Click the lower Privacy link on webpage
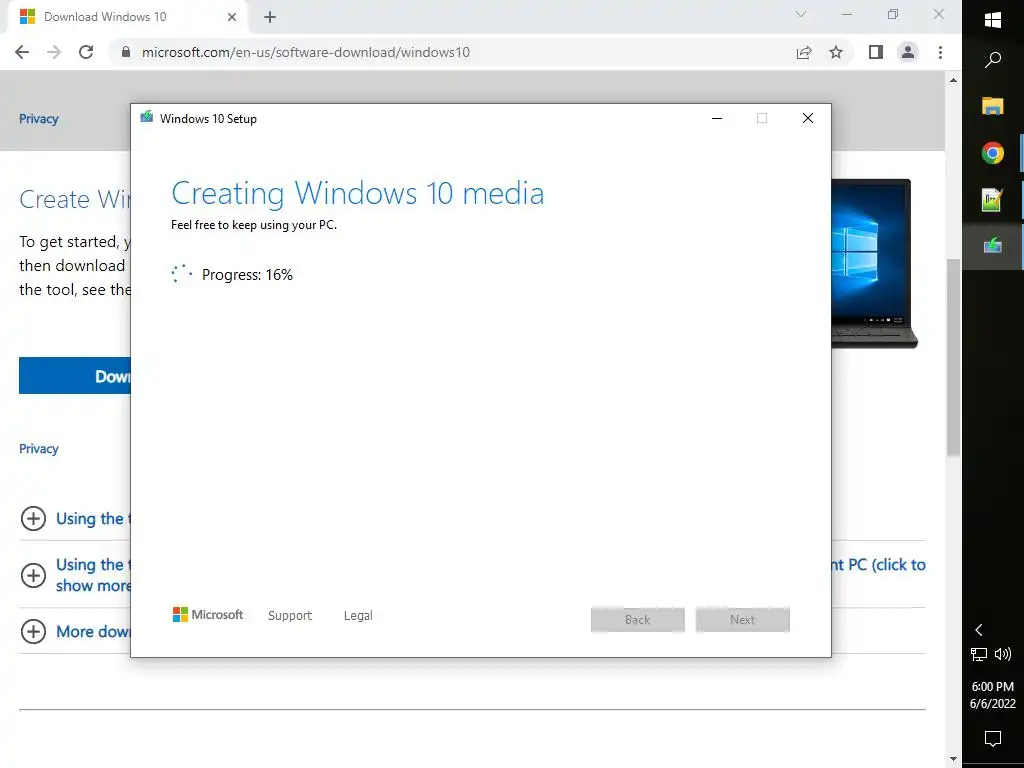Image resolution: width=1024 pixels, height=768 pixels. [x=39, y=449]
